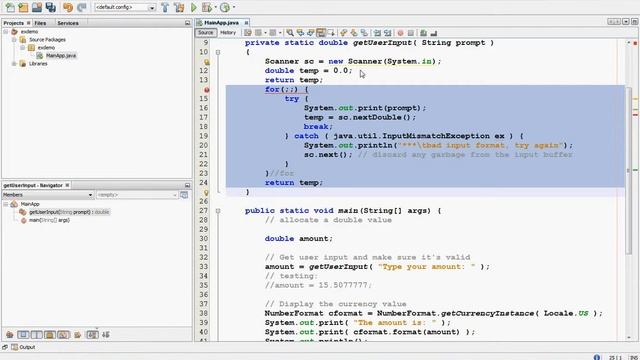
Task: Switch editor to History view
Action: tap(228, 33)
